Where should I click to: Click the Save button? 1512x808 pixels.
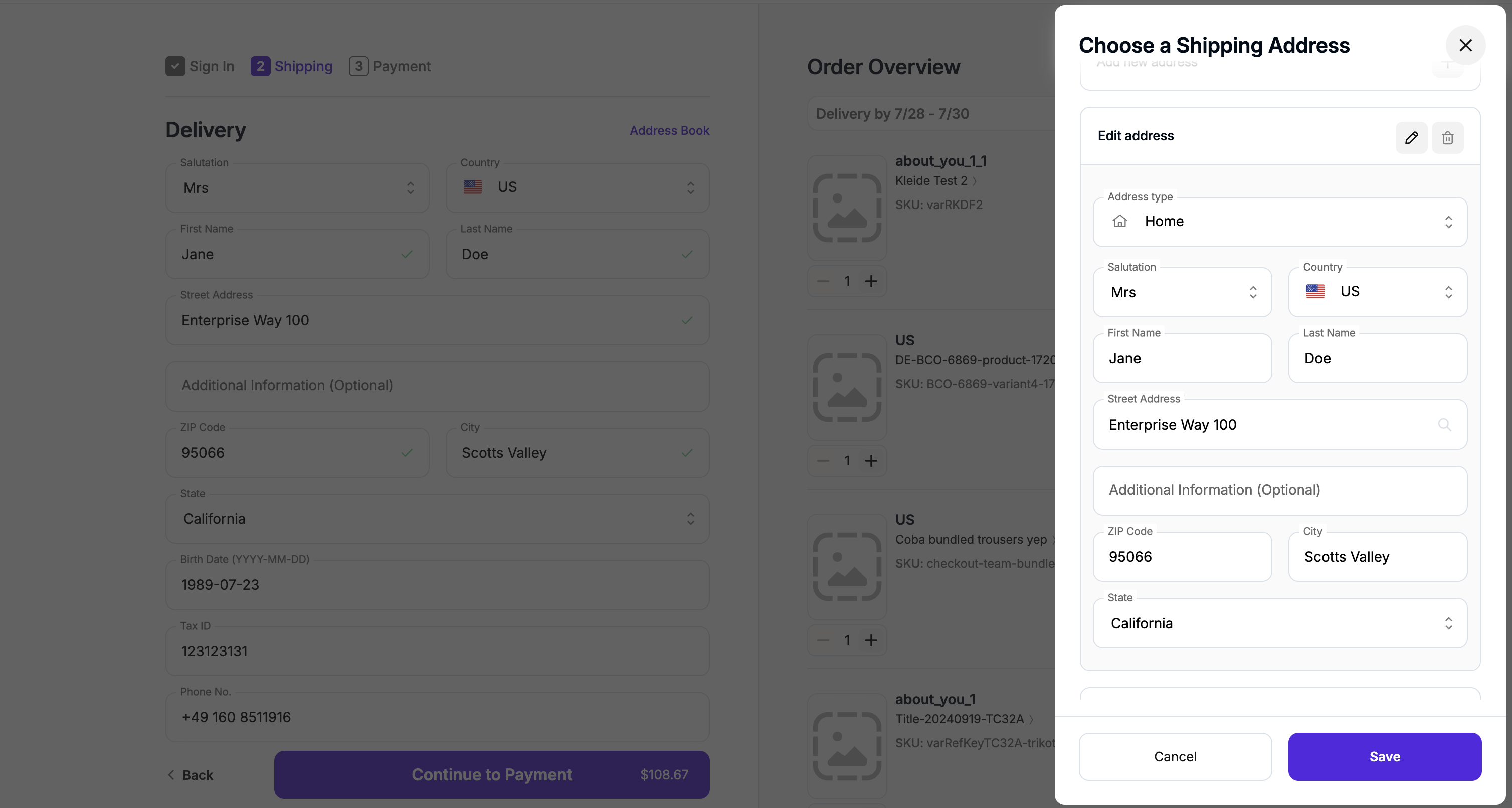1385,757
